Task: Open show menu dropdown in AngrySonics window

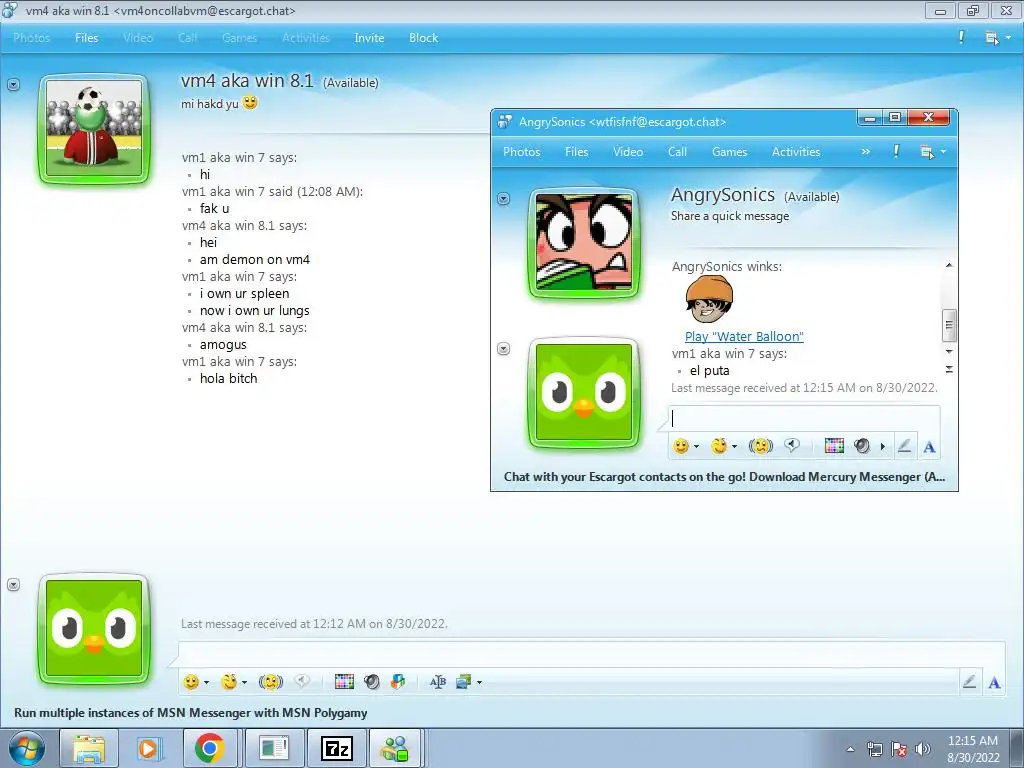Action: (x=933, y=152)
